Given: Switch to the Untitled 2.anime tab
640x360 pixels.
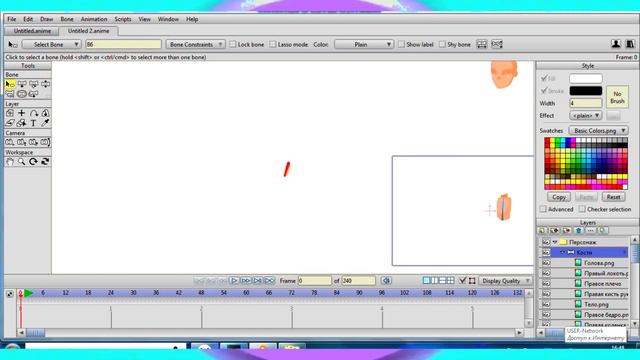Looking at the screenshot, I should tap(89, 31).
